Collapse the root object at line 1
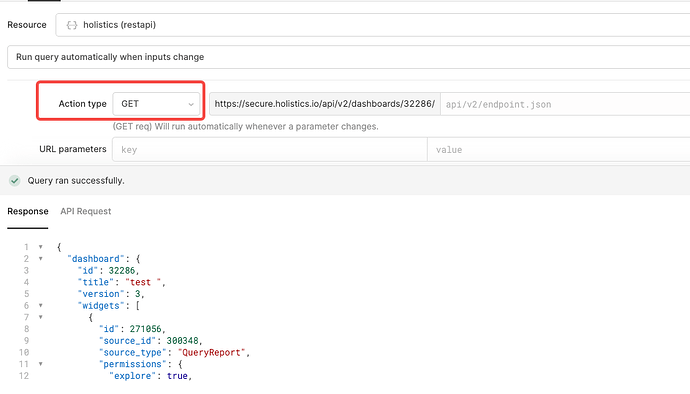 [x=40, y=247]
